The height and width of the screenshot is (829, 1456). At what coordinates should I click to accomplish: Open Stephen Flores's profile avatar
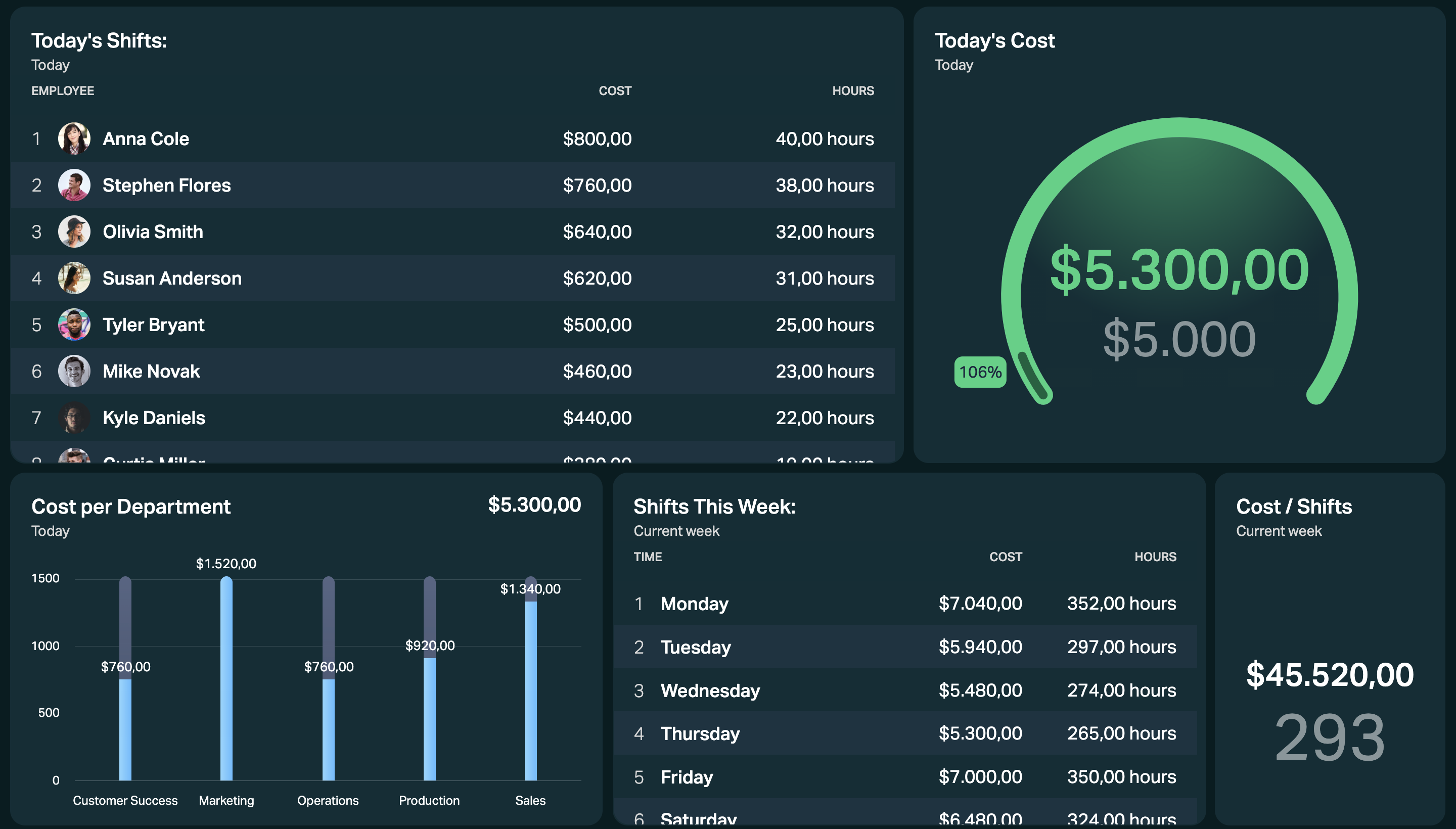(74, 185)
